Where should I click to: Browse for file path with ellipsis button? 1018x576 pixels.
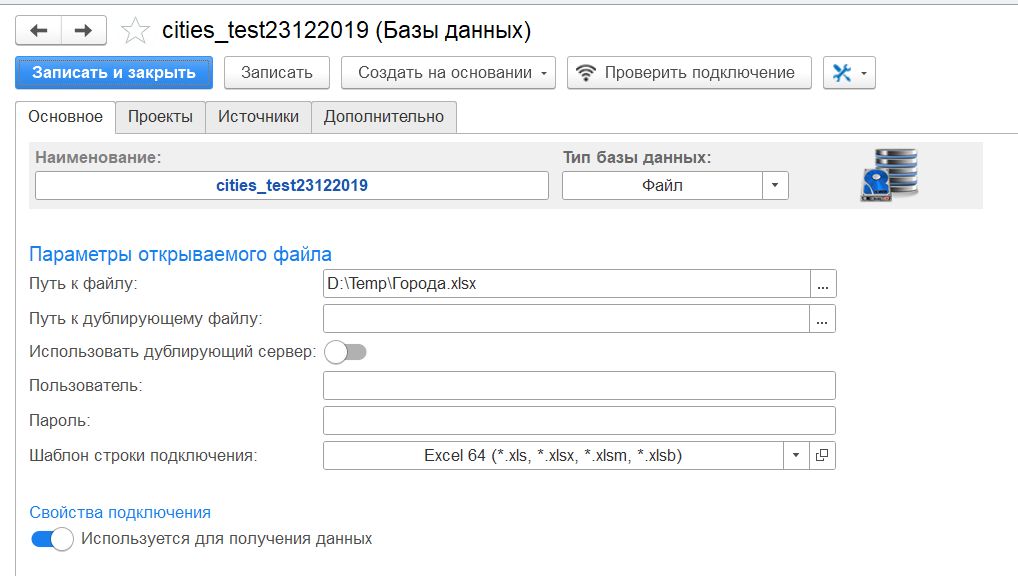coord(823,284)
